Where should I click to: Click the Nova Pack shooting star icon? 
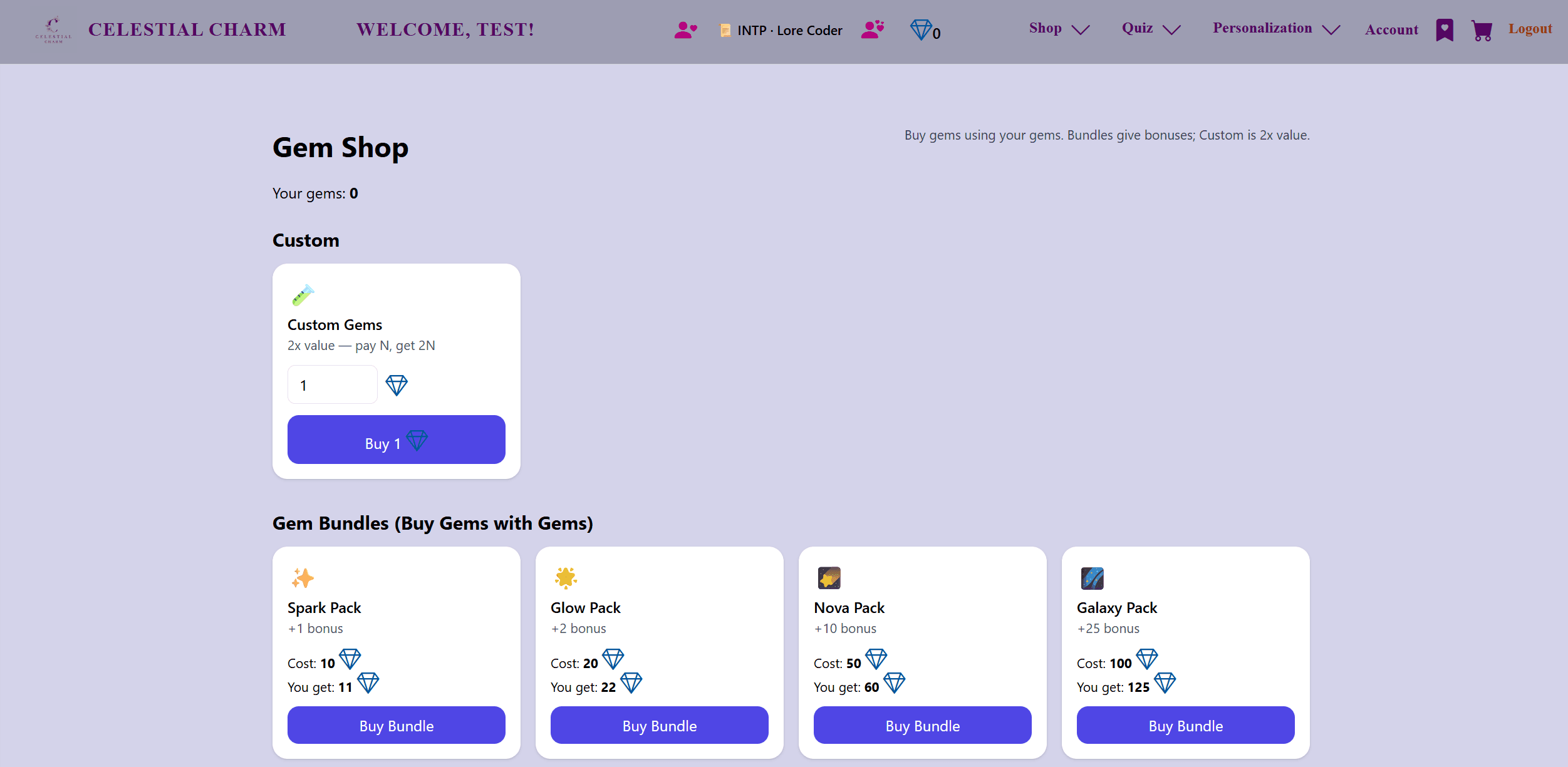tap(829, 578)
